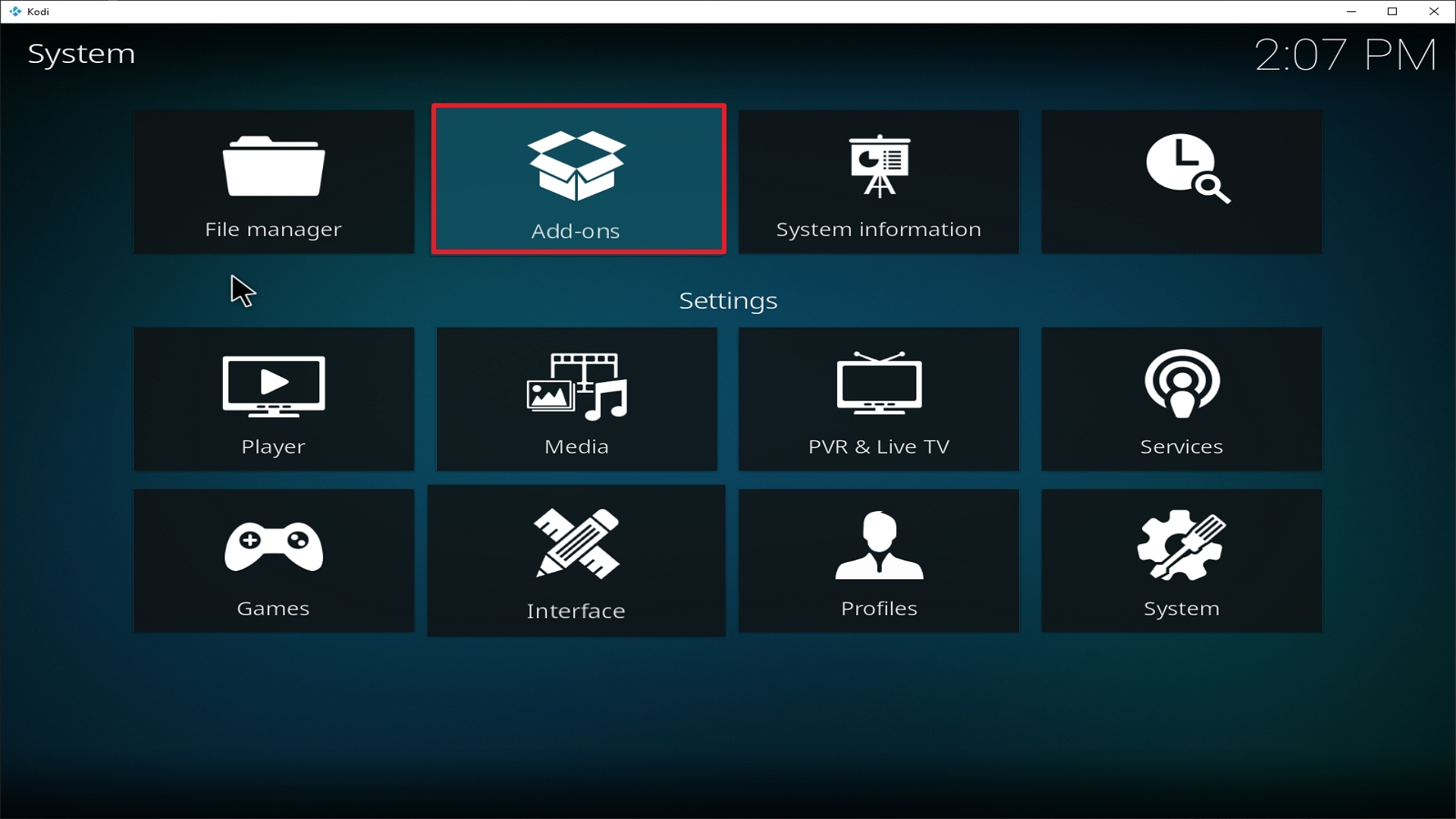1456x819 pixels.
Task: Close the Kodi window
Action: 1434,11
